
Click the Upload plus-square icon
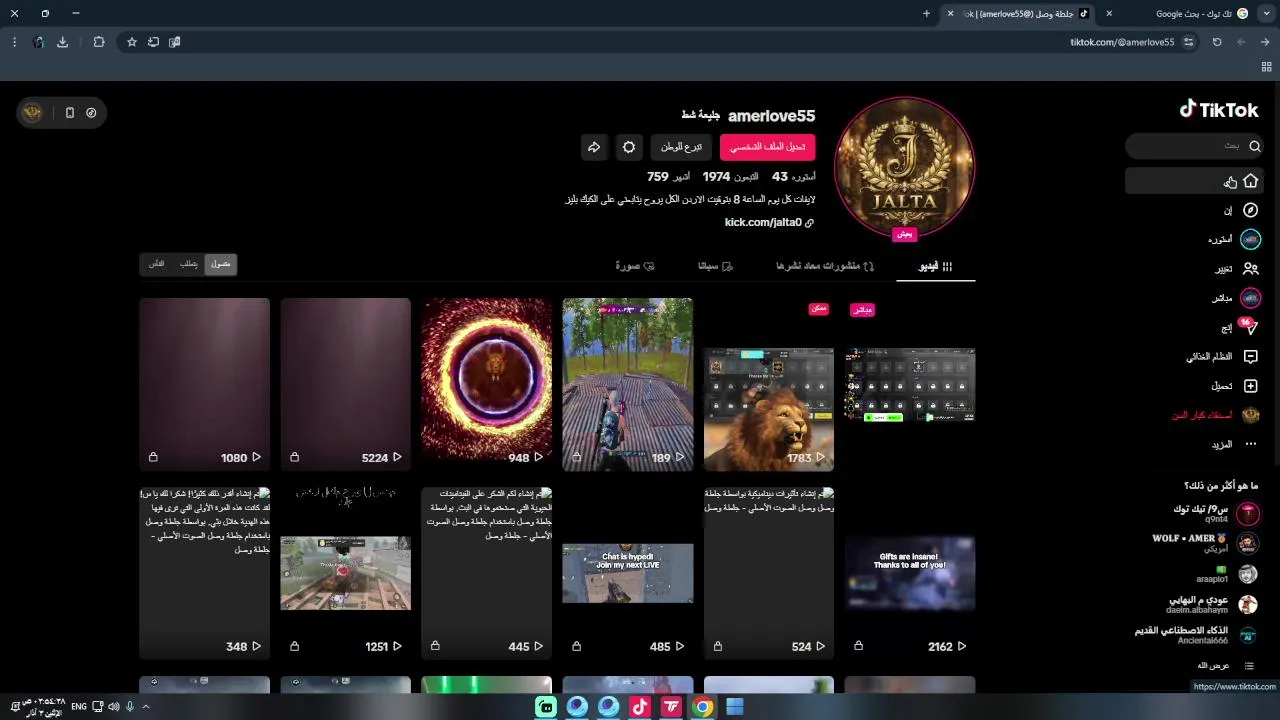(1250, 386)
